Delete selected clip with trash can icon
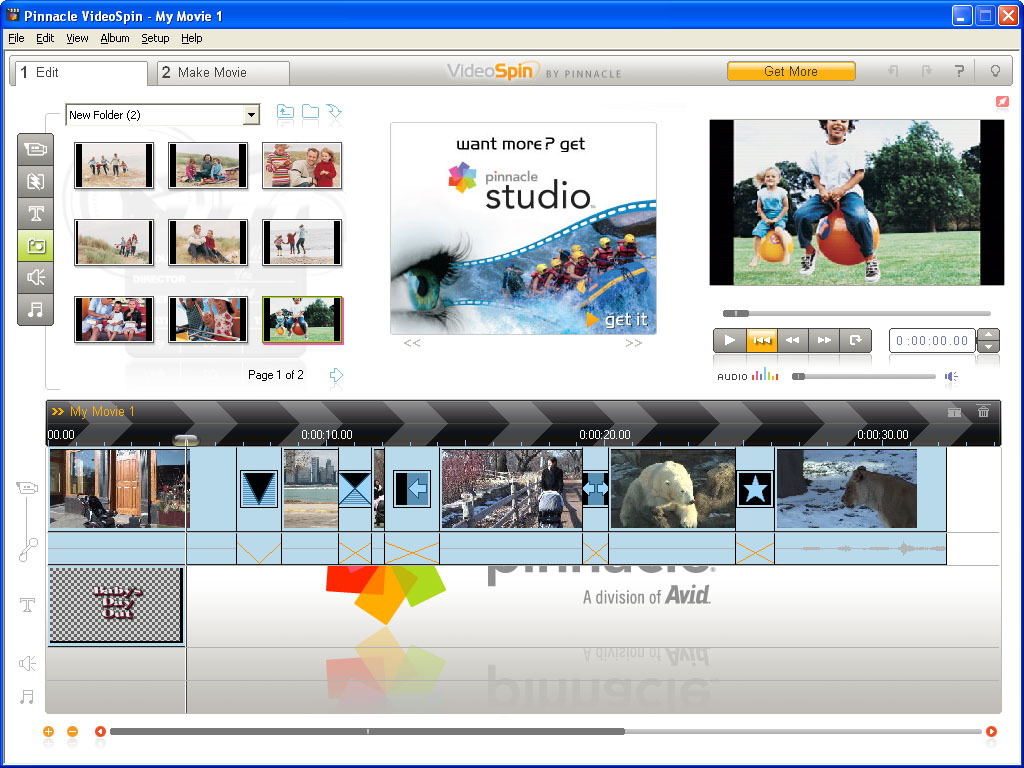Viewport: 1024px width, 768px height. pyautogui.click(x=984, y=411)
